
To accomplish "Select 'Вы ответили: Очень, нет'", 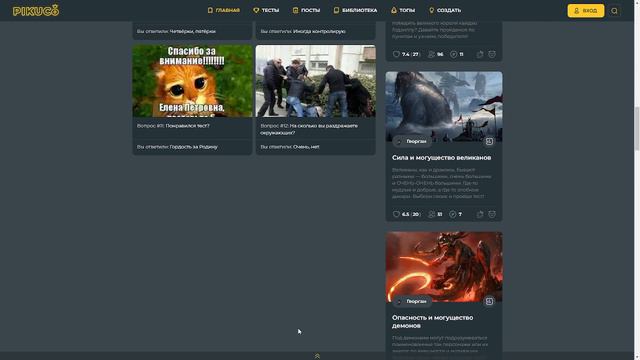I will (290, 147).
